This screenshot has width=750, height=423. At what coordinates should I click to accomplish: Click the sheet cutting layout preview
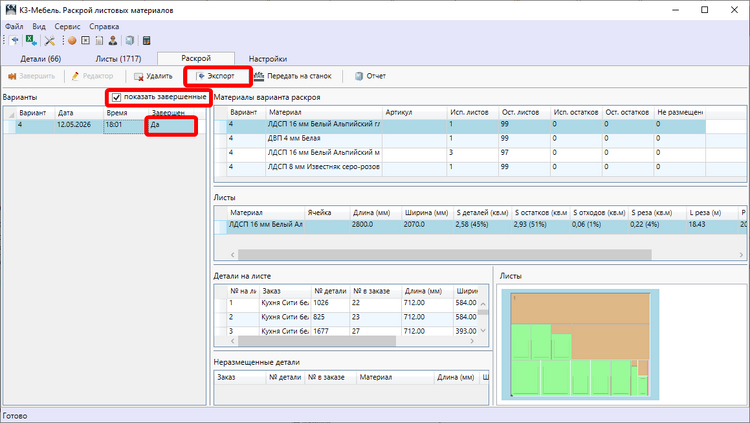pos(580,345)
